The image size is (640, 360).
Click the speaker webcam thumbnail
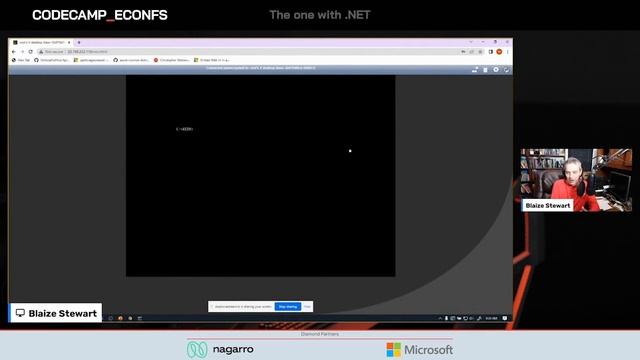576,180
